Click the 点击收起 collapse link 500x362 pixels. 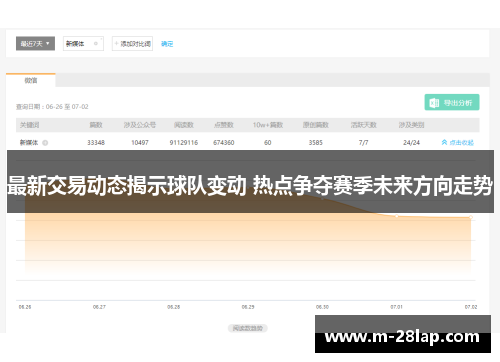[x=458, y=143]
